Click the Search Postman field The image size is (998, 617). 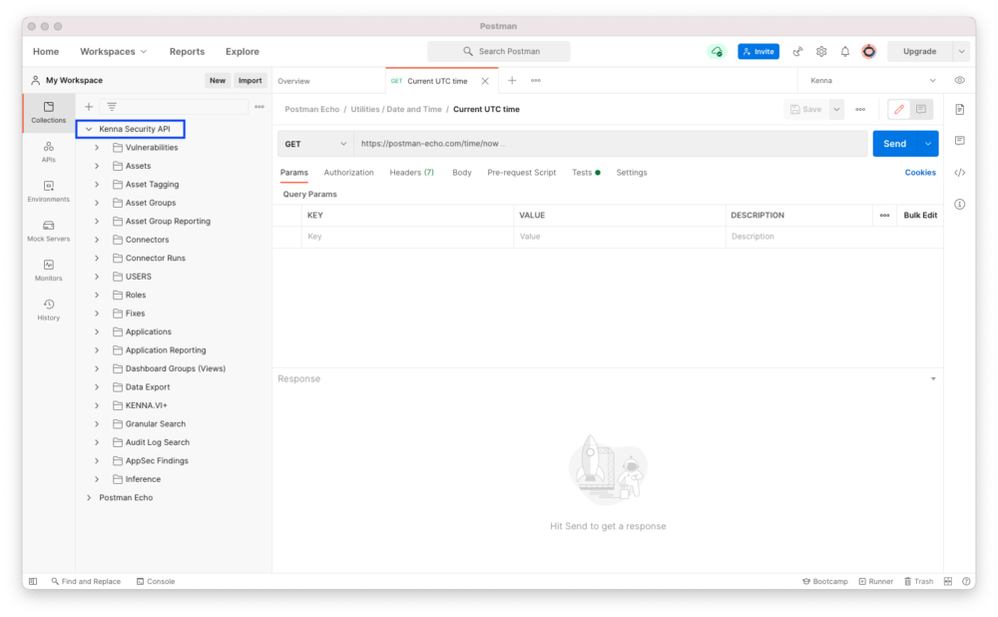point(499,52)
